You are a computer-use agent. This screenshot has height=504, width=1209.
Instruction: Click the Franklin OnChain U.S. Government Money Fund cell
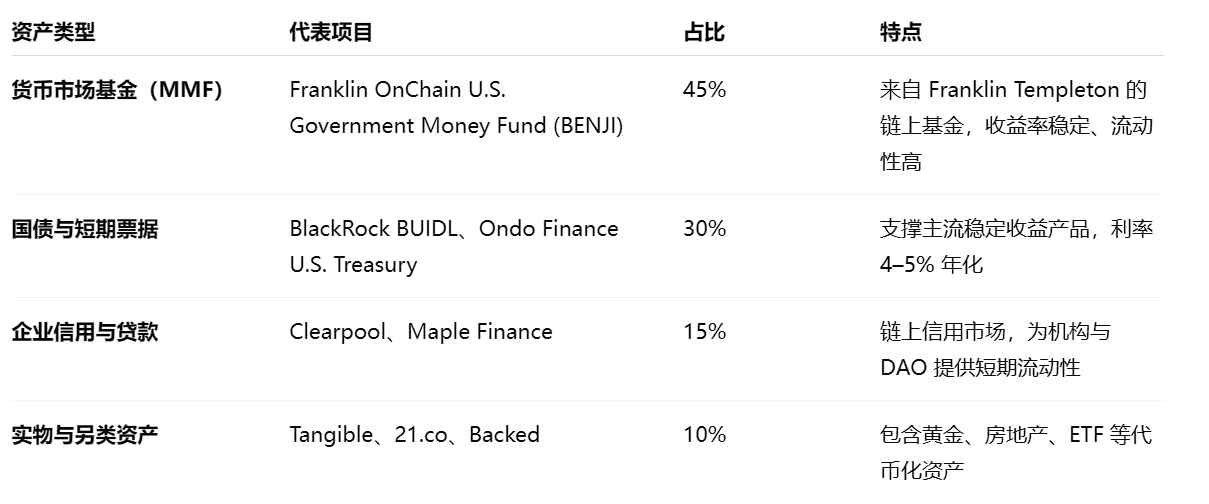pos(456,108)
